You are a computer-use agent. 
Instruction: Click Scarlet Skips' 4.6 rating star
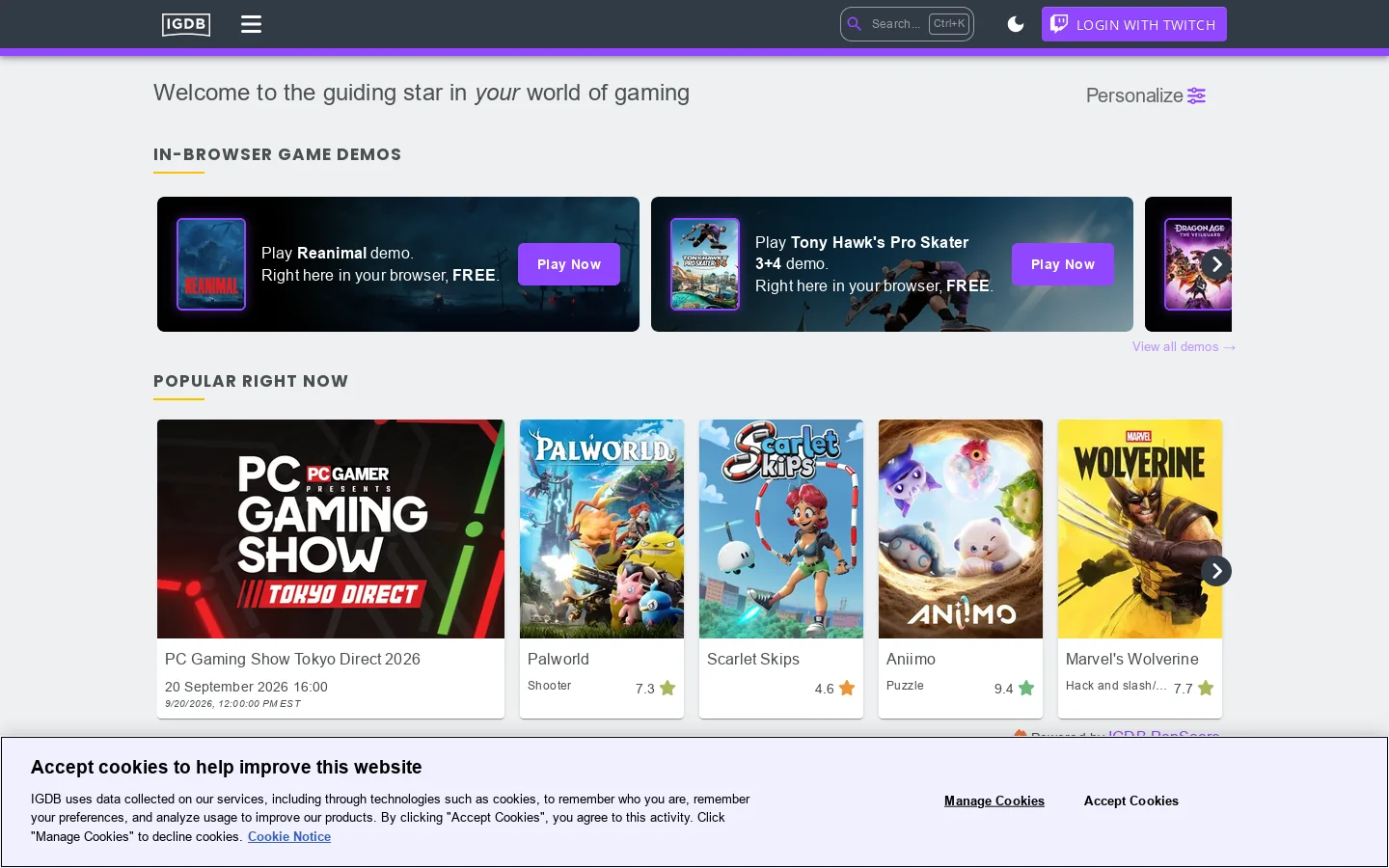pos(847,689)
